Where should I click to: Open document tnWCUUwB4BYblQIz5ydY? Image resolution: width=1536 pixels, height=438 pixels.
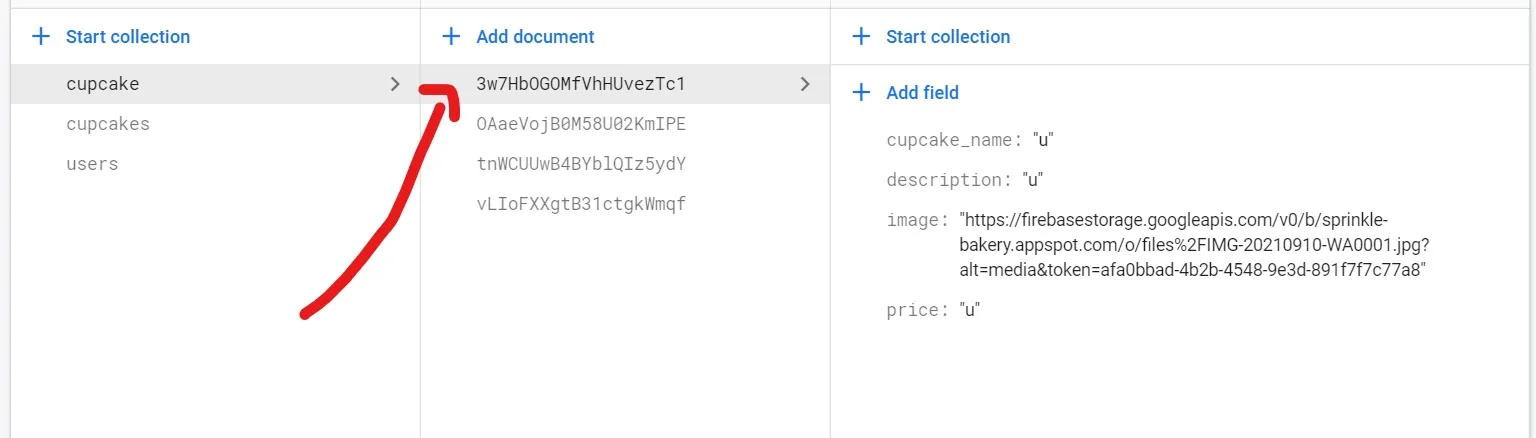click(581, 164)
